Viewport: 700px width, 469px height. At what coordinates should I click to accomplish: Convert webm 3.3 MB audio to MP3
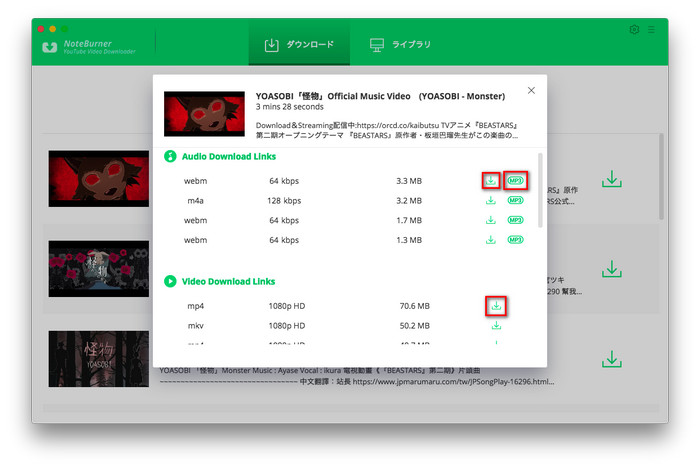515,180
